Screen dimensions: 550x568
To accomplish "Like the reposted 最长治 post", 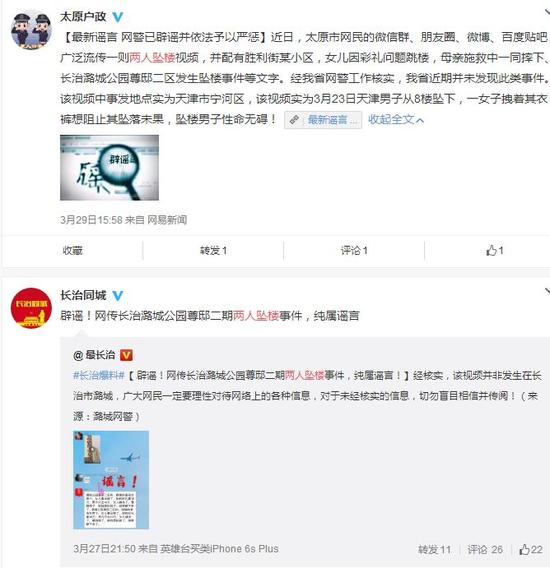I will pos(531,550).
